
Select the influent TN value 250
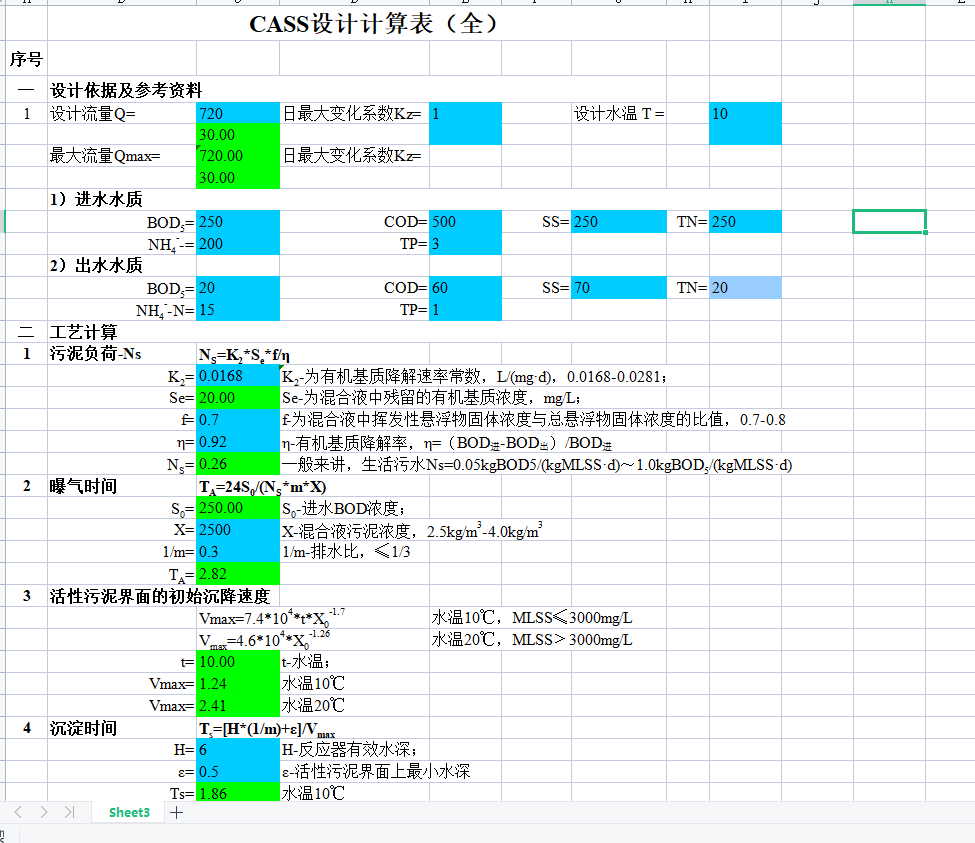pos(745,222)
